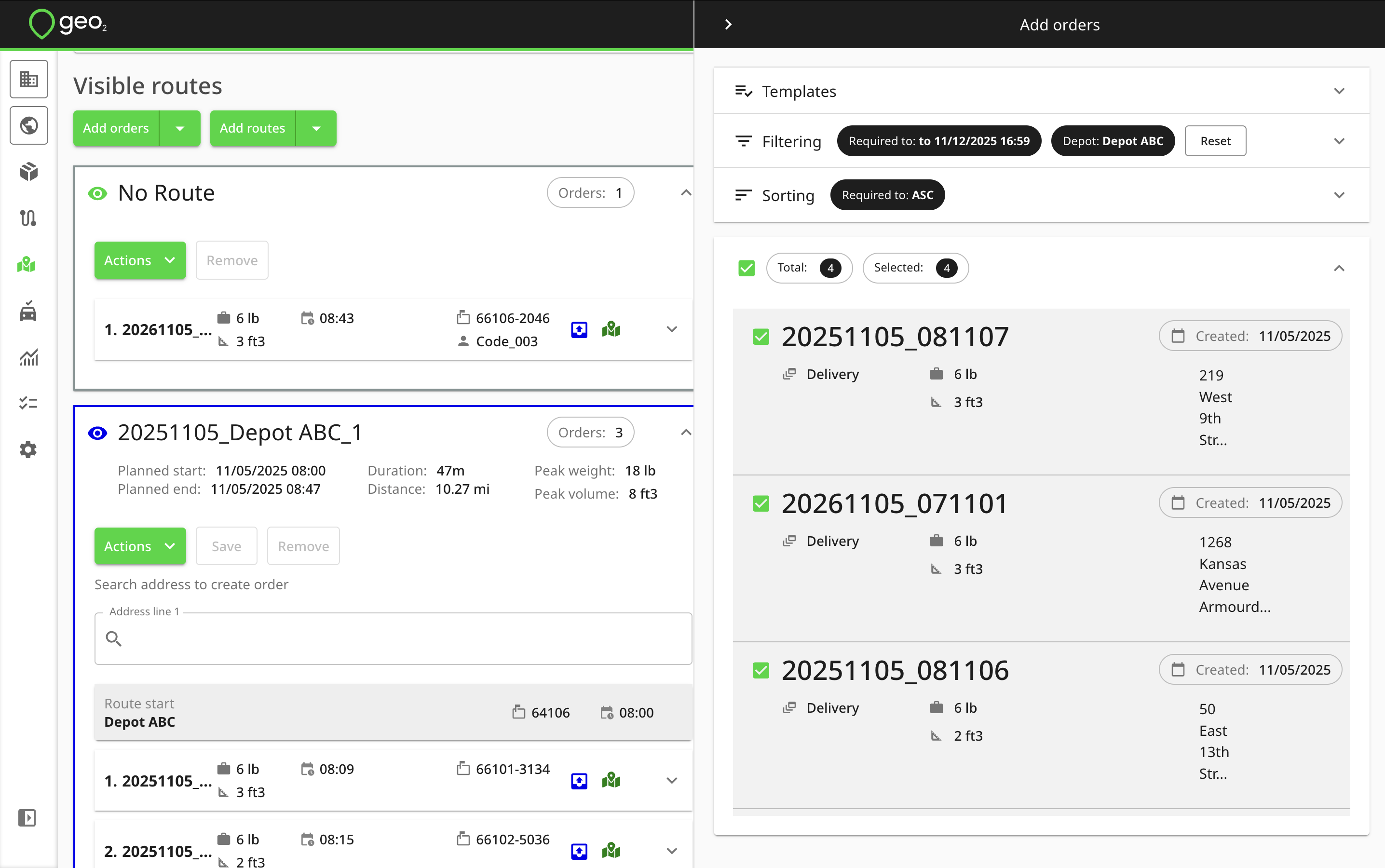Click calendar icon on order 20251105_081107 Created chip
1385x868 pixels.
point(1178,336)
